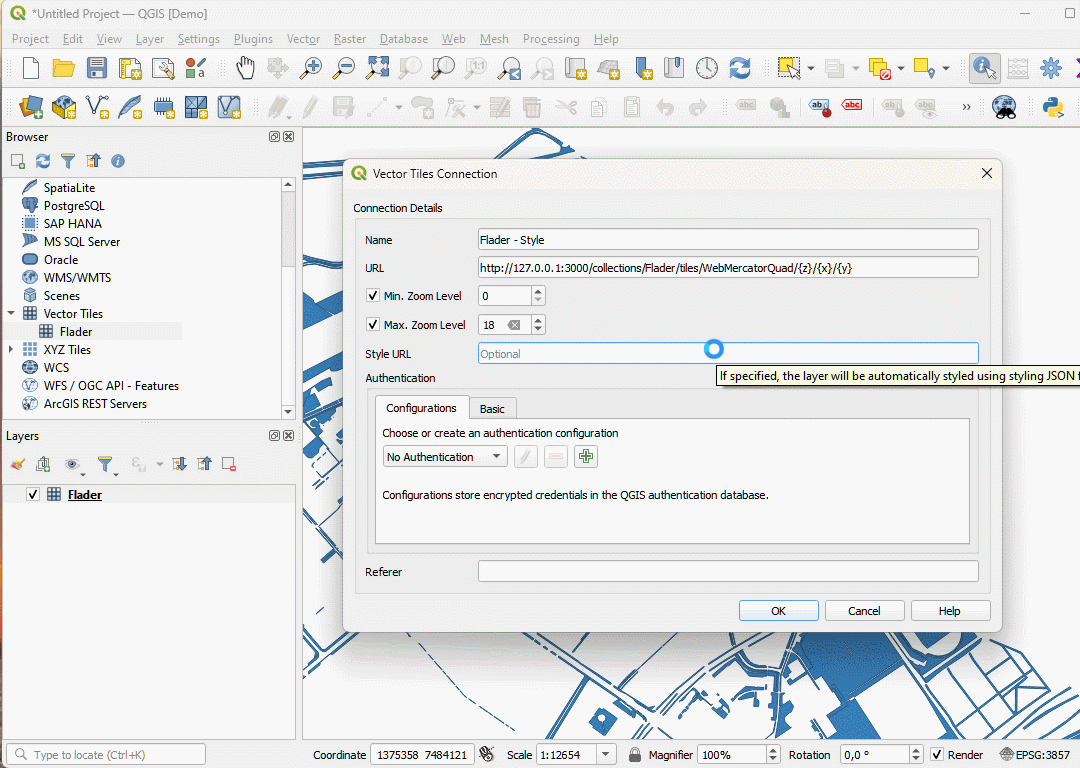Open the Processing menu
Screen dimensions: 1080x768
(551, 39)
